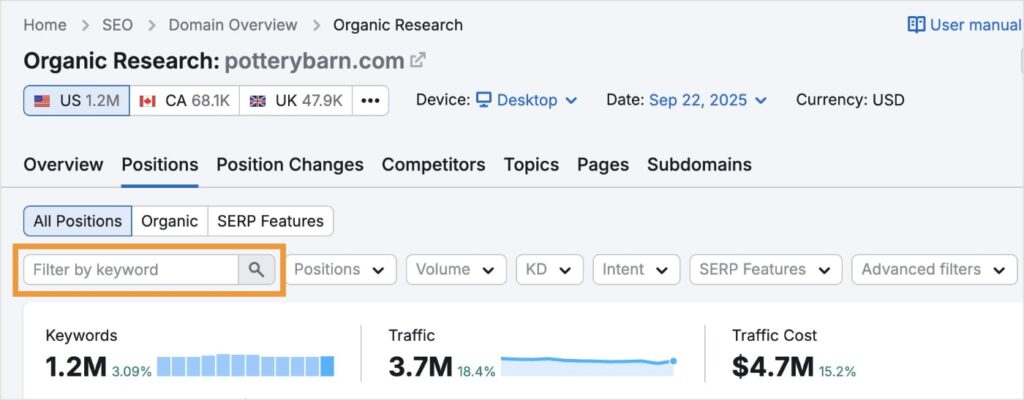Click the Keywords 1.2M value
This screenshot has height=400, width=1024.
[x=76, y=367]
